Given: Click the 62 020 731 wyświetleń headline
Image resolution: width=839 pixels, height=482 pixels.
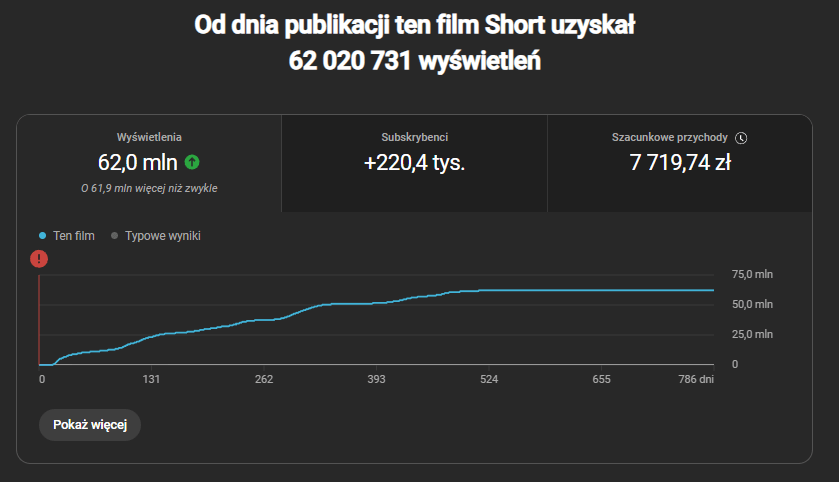Looking at the screenshot, I should pyautogui.click(x=415, y=61).
